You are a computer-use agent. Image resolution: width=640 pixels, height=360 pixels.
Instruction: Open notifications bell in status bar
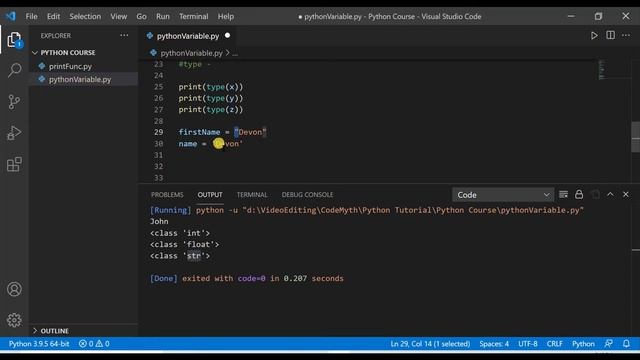click(626, 344)
